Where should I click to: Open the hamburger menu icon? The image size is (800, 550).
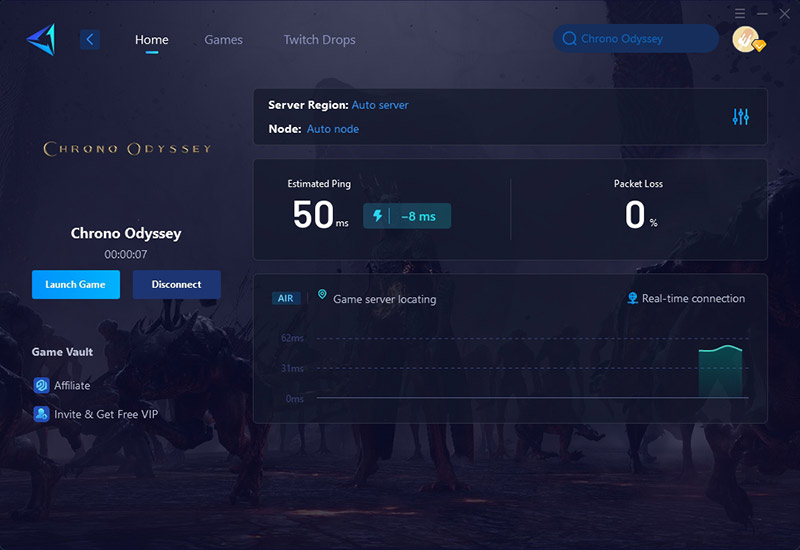[x=740, y=14]
